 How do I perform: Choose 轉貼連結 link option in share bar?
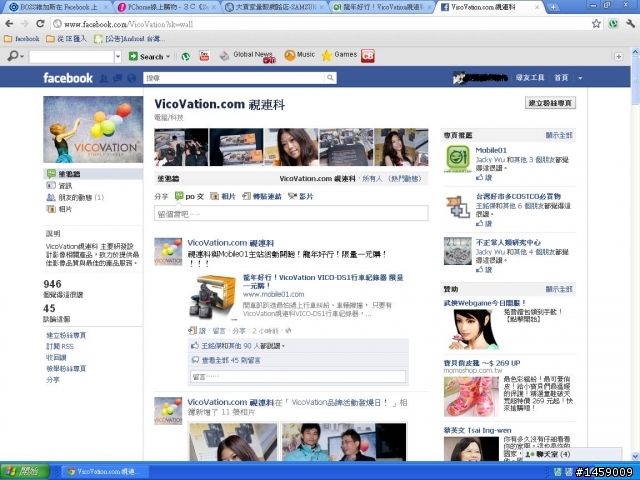262,196
